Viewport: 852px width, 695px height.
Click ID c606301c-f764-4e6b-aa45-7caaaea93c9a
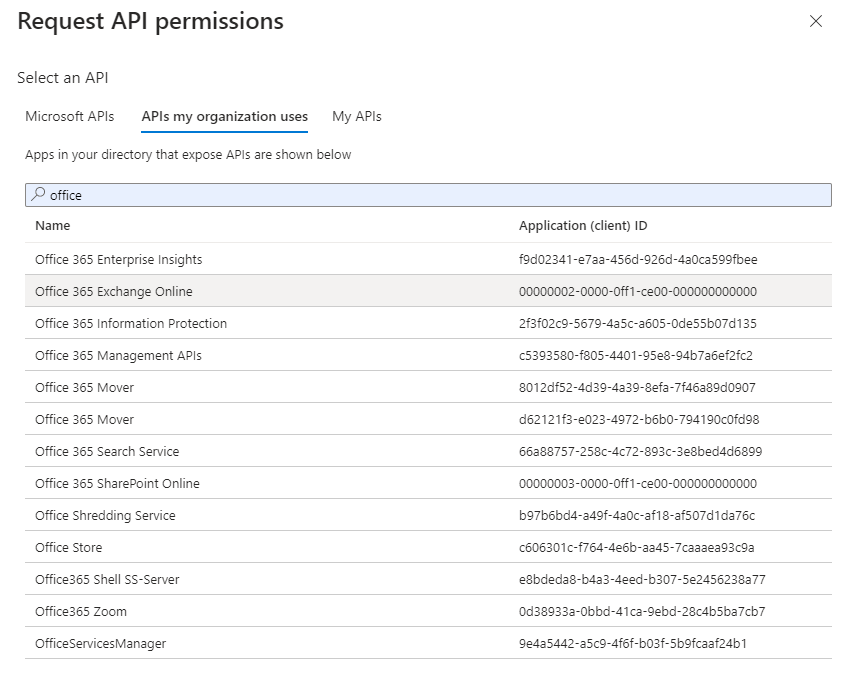coord(637,547)
